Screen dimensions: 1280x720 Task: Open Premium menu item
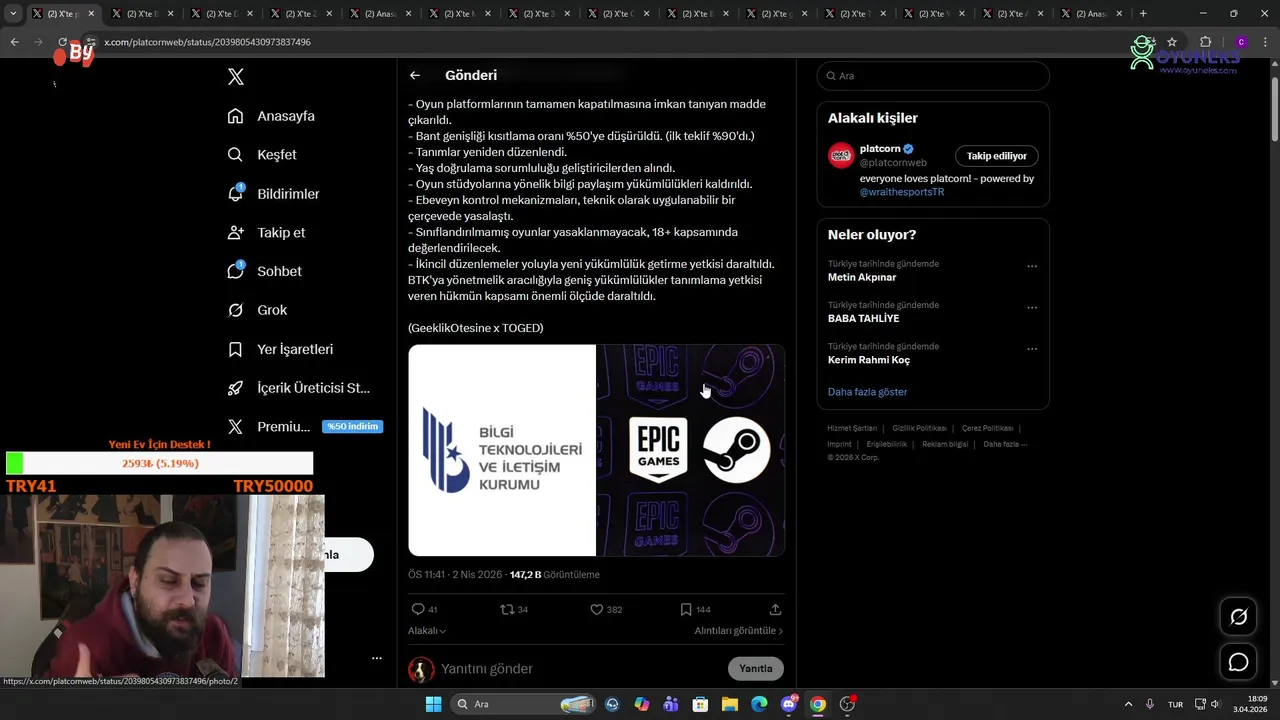click(268, 427)
